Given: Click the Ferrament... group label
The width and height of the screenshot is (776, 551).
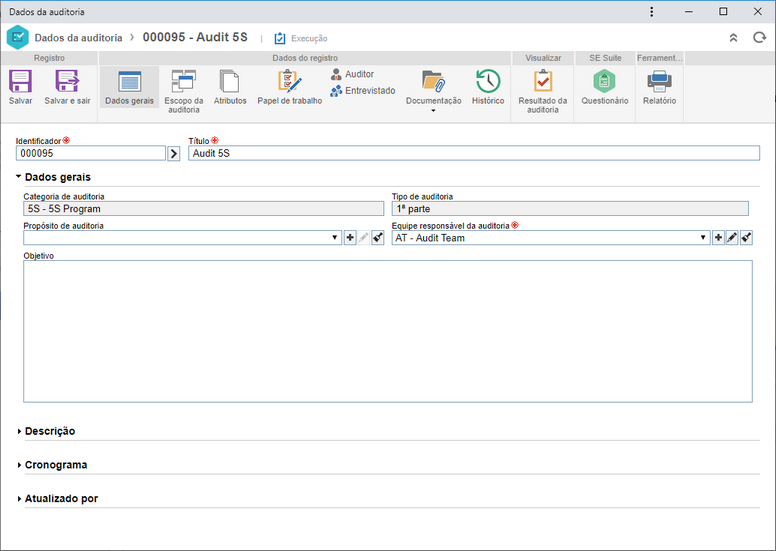Looking at the screenshot, I should (x=659, y=58).
